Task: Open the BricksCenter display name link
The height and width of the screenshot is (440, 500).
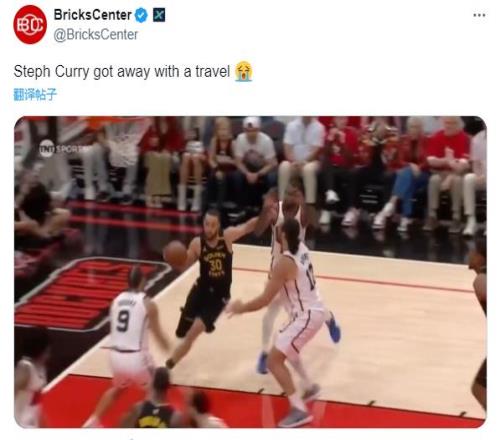Action: click(93, 15)
